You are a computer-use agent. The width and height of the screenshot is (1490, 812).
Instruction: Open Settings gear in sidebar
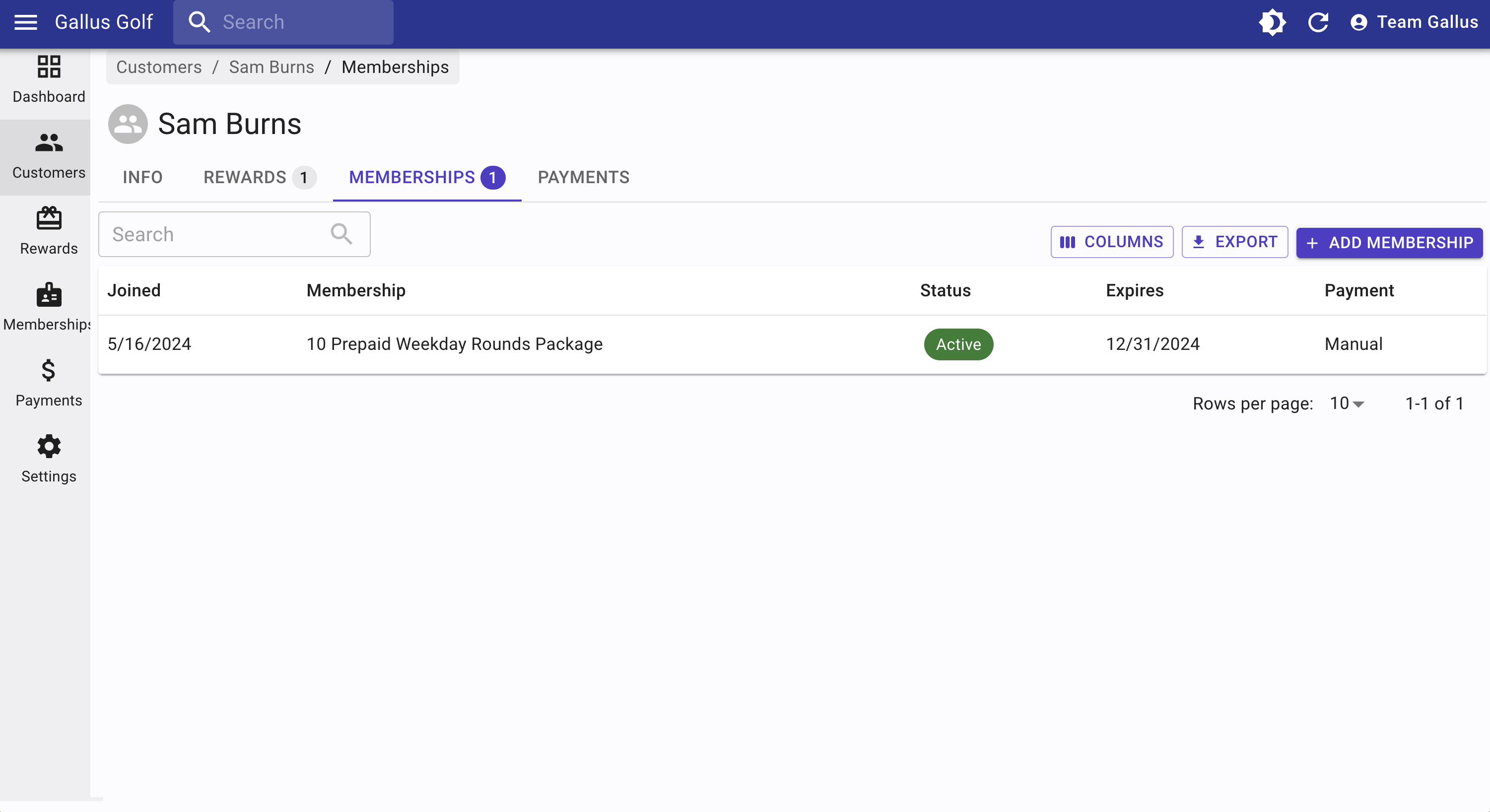(49, 459)
